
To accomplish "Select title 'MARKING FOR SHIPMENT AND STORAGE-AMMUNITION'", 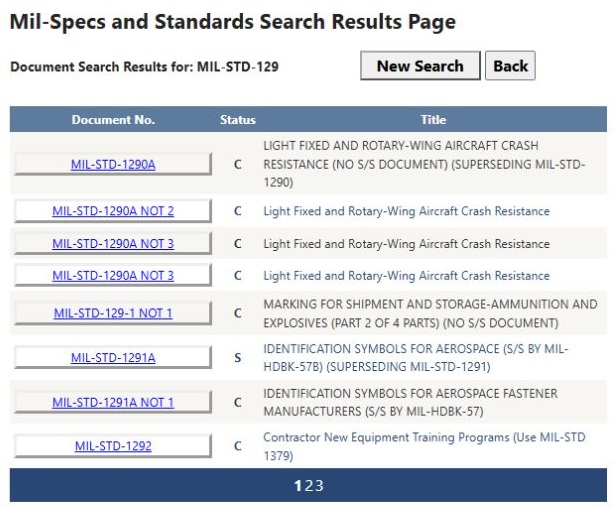I will (x=430, y=313).
